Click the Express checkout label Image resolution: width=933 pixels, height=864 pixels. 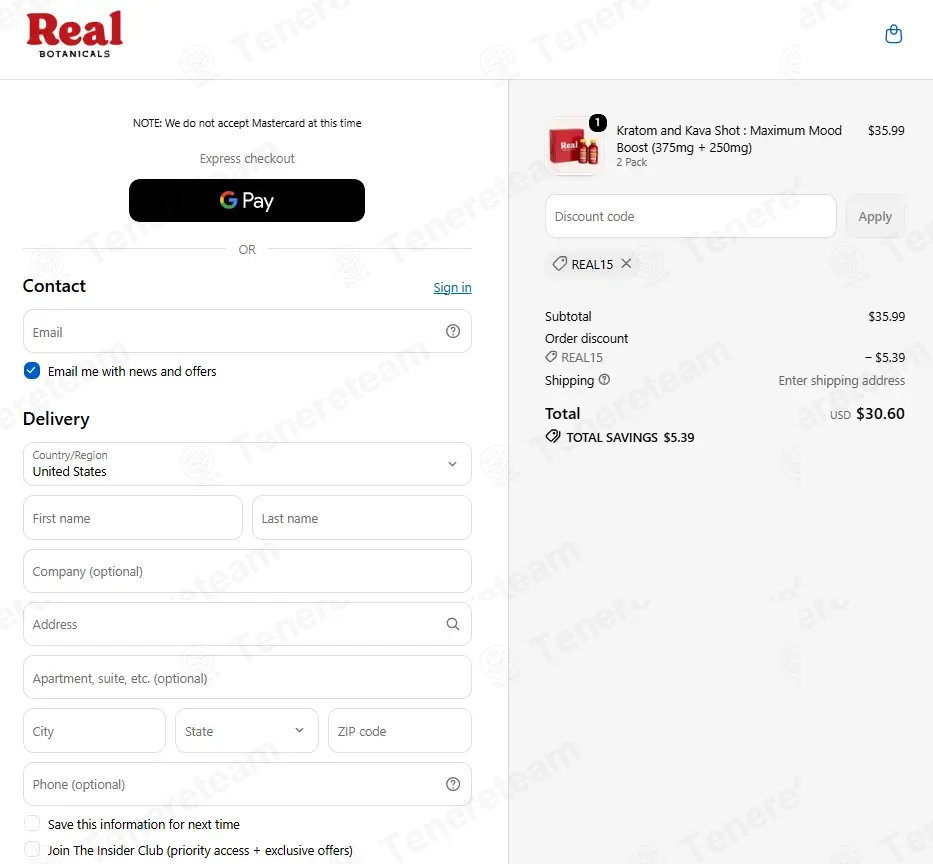[247, 158]
